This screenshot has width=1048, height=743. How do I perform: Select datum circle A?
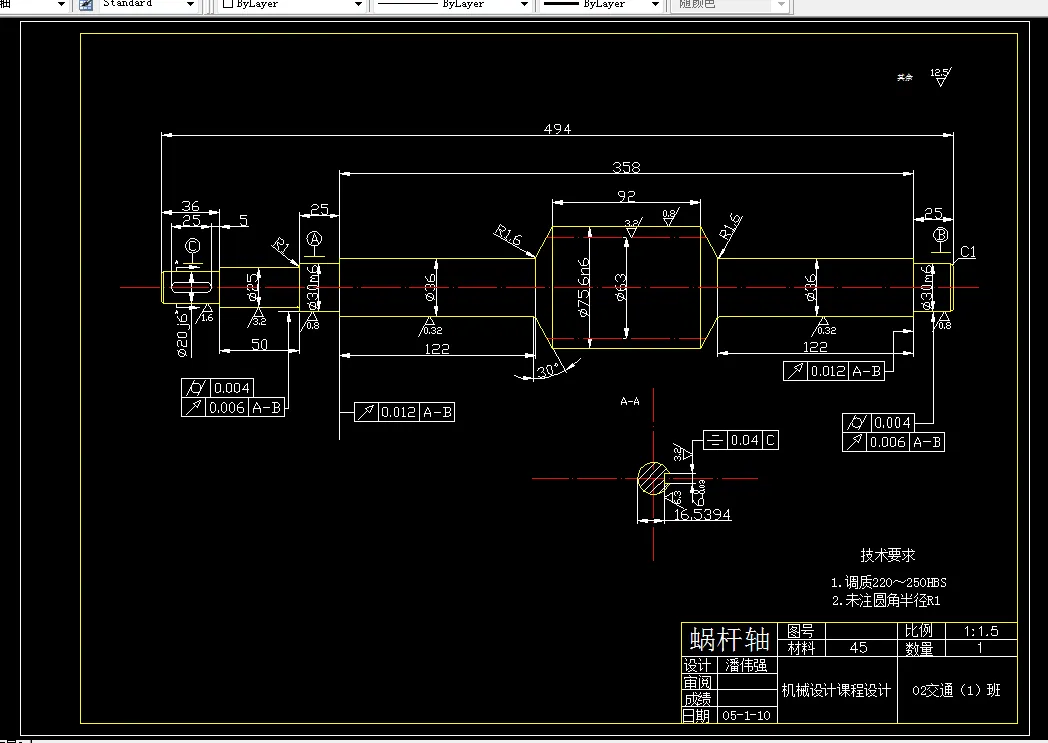314,239
